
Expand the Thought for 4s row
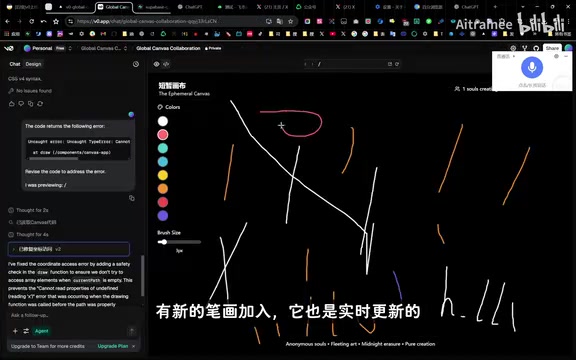[29, 234]
